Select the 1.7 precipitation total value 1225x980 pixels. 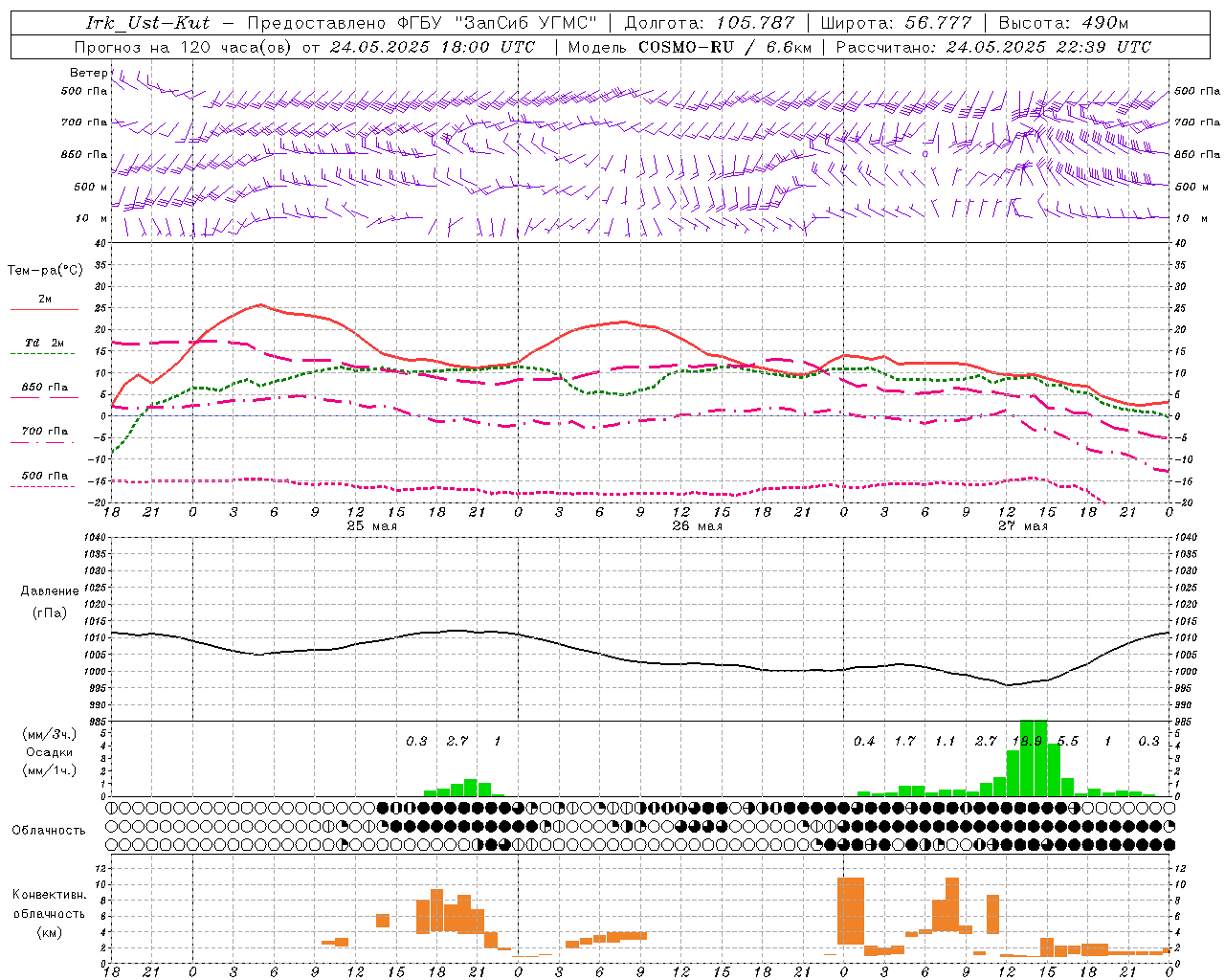tap(905, 742)
